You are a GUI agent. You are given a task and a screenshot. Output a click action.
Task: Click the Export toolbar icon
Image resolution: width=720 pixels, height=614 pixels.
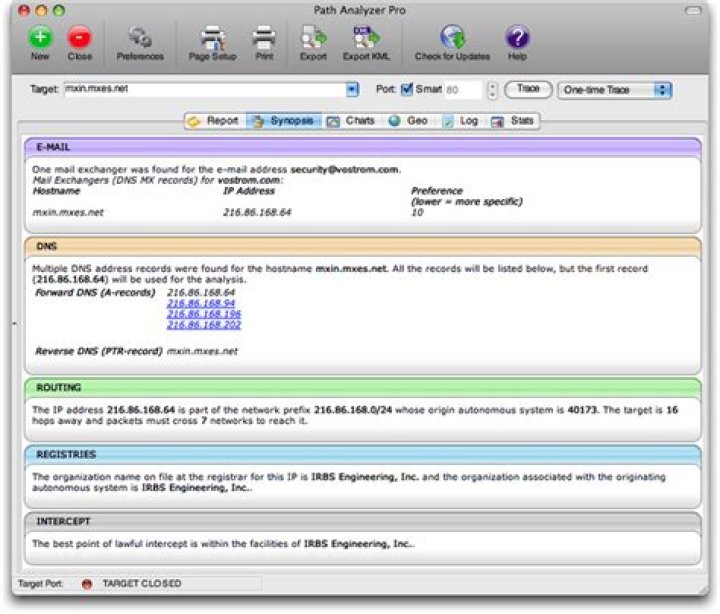313,38
